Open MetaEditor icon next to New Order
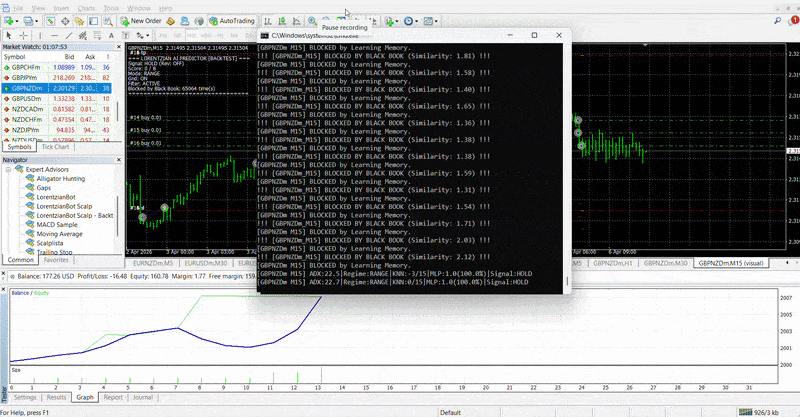Image resolution: width=800 pixels, height=417 pixels. click(170, 21)
